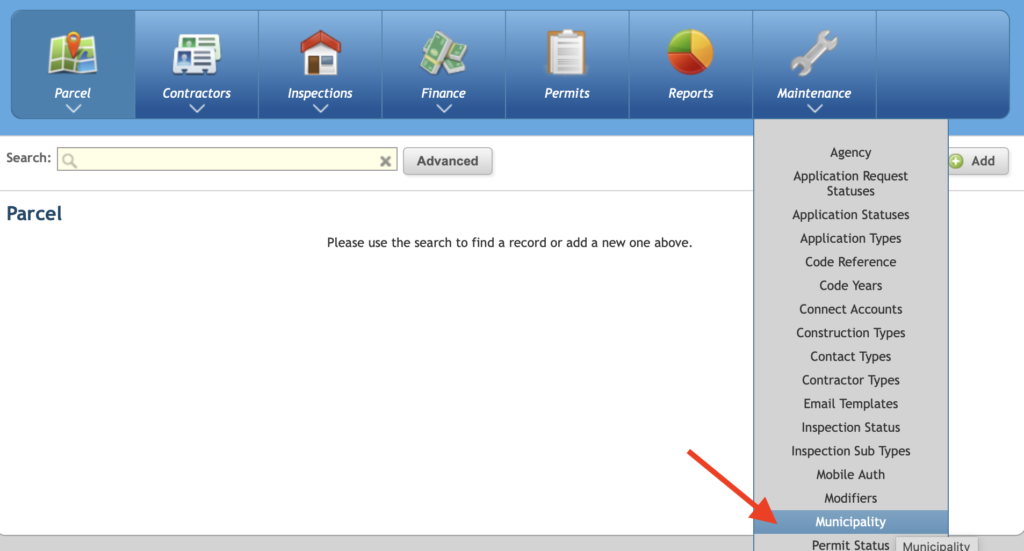
Task: Expand the Inspections menu chevron
Action: click(x=320, y=109)
